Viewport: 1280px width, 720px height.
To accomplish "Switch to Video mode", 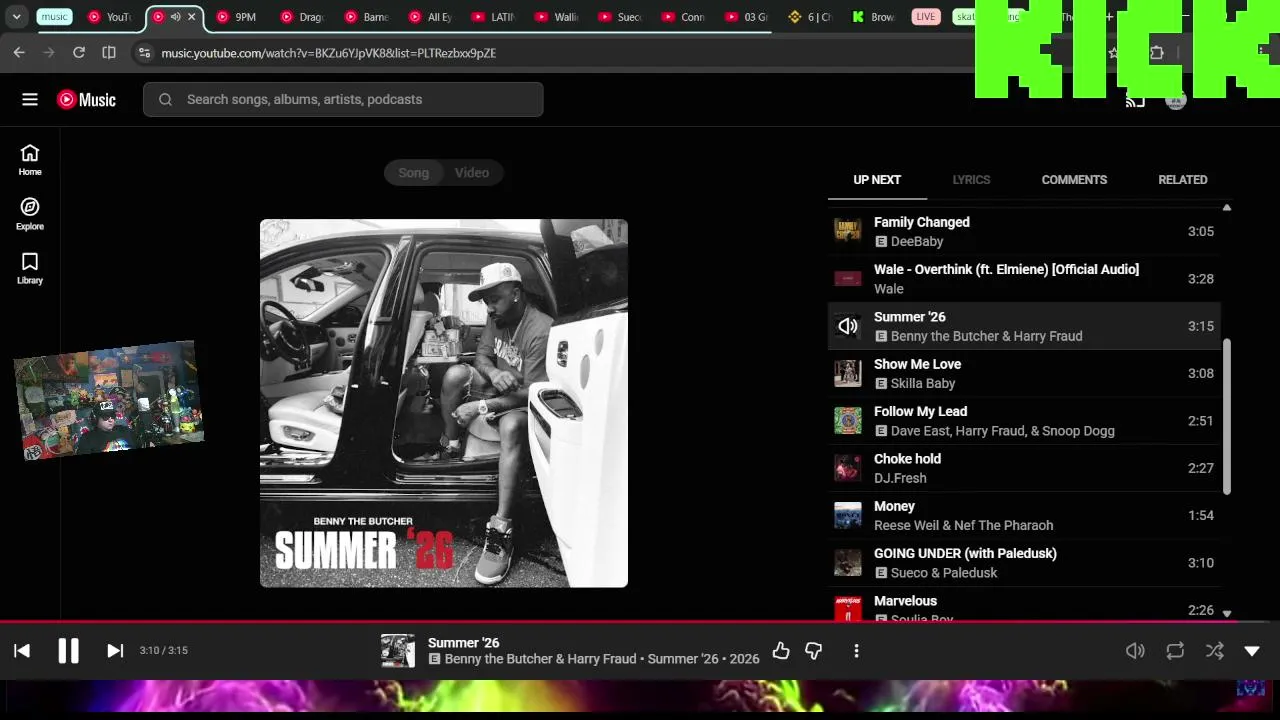I will click(472, 173).
